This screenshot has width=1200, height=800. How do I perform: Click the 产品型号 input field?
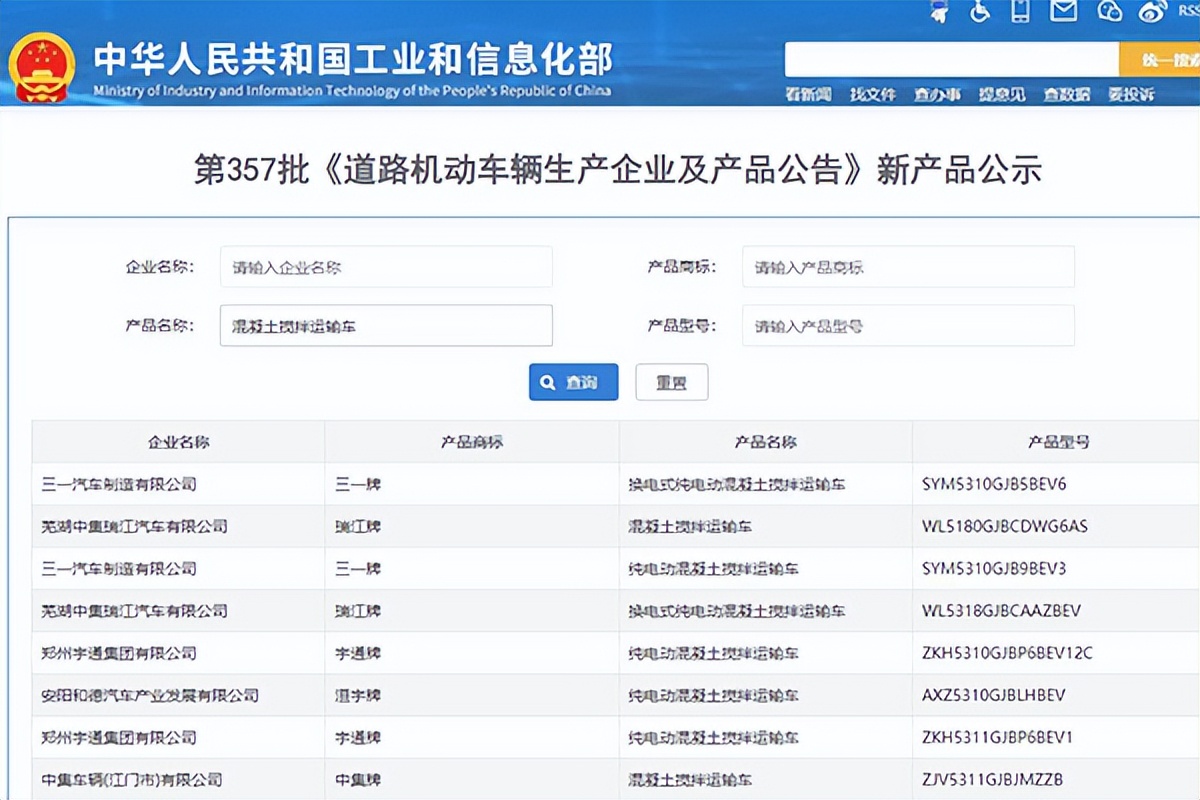908,325
